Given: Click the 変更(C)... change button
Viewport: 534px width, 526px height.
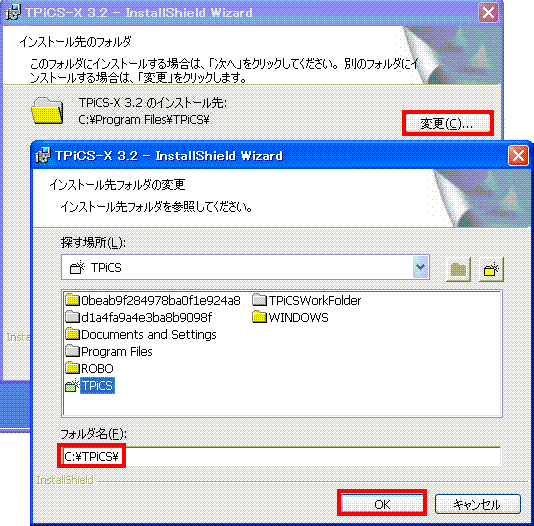Looking at the screenshot, I should click(447, 123).
